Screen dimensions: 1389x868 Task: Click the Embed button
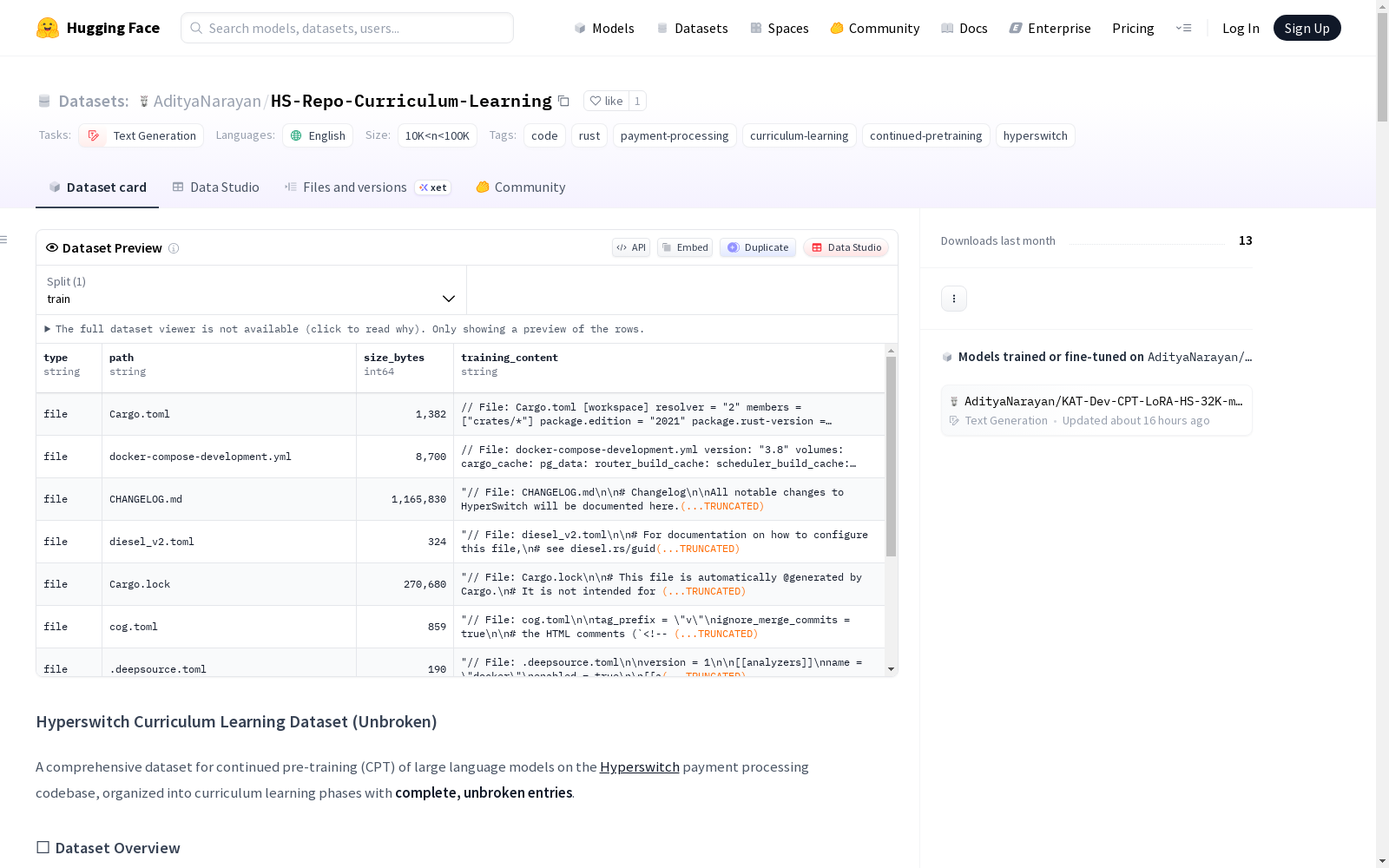click(685, 247)
